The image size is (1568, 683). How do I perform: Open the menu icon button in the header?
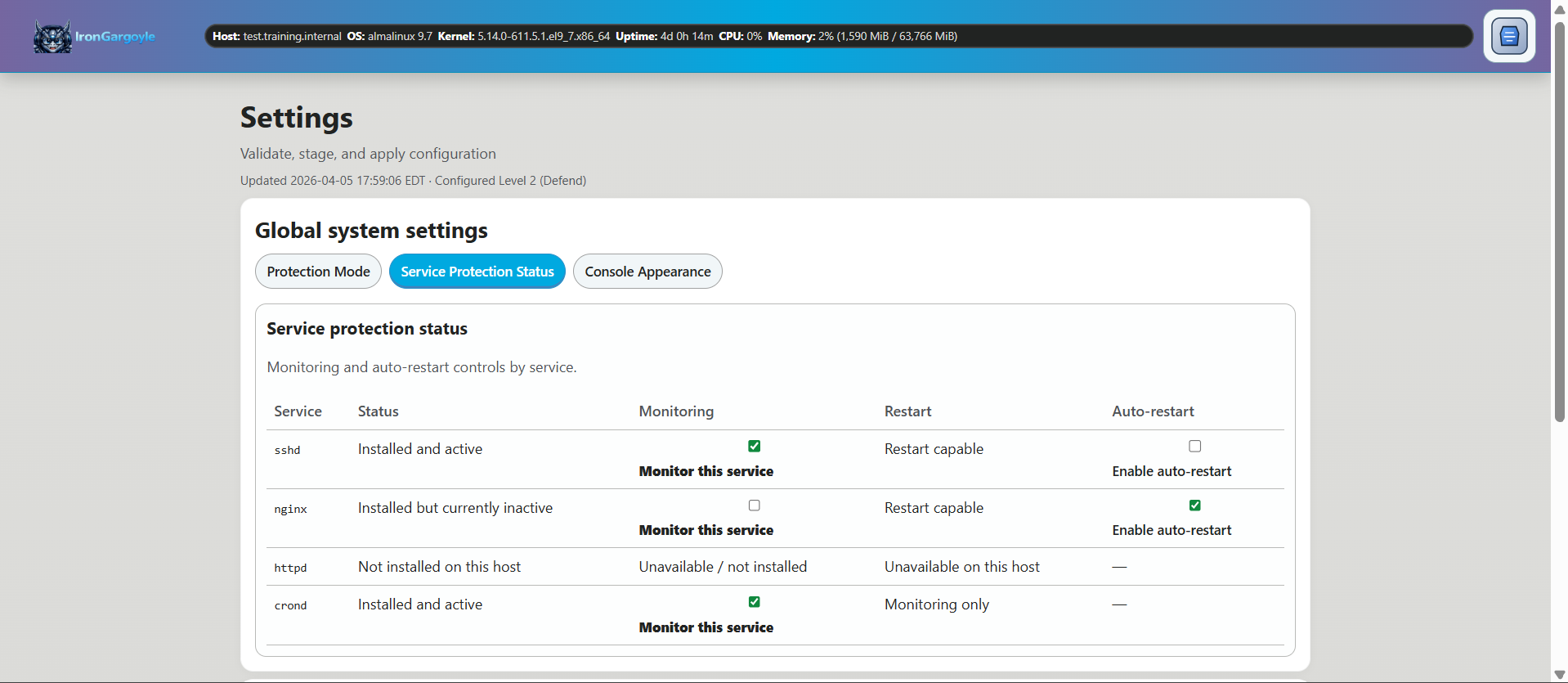(x=1508, y=36)
